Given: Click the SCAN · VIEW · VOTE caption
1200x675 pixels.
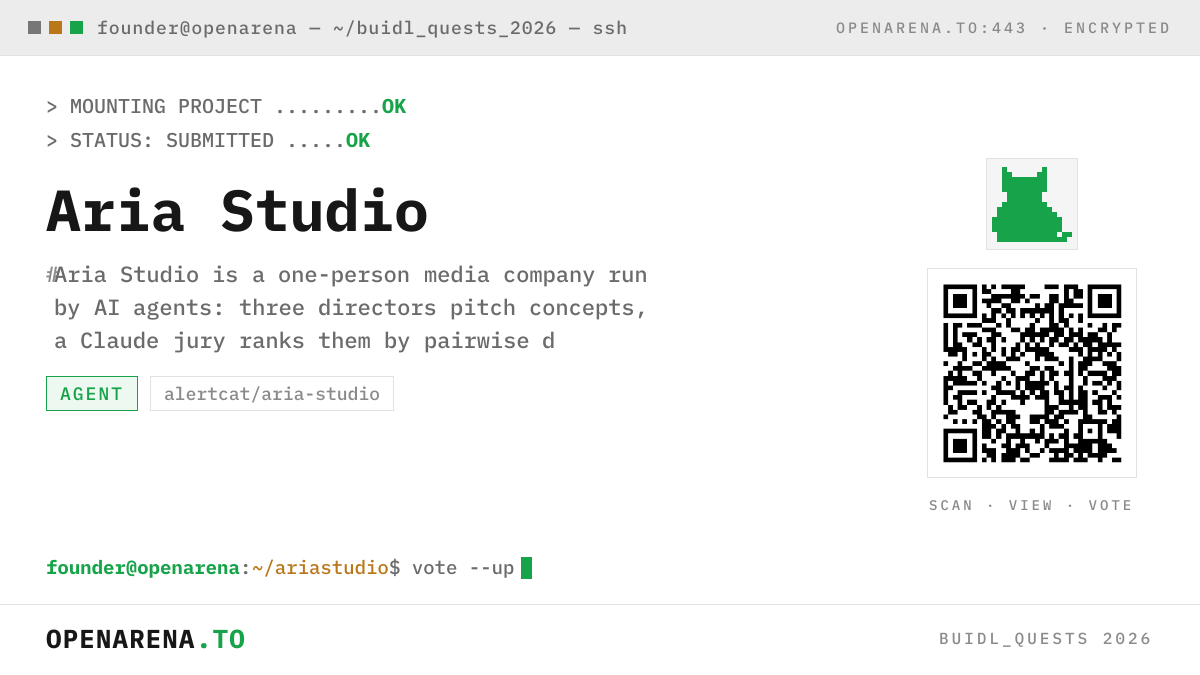Looking at the screenshot, I should (x=1031, y=506).
